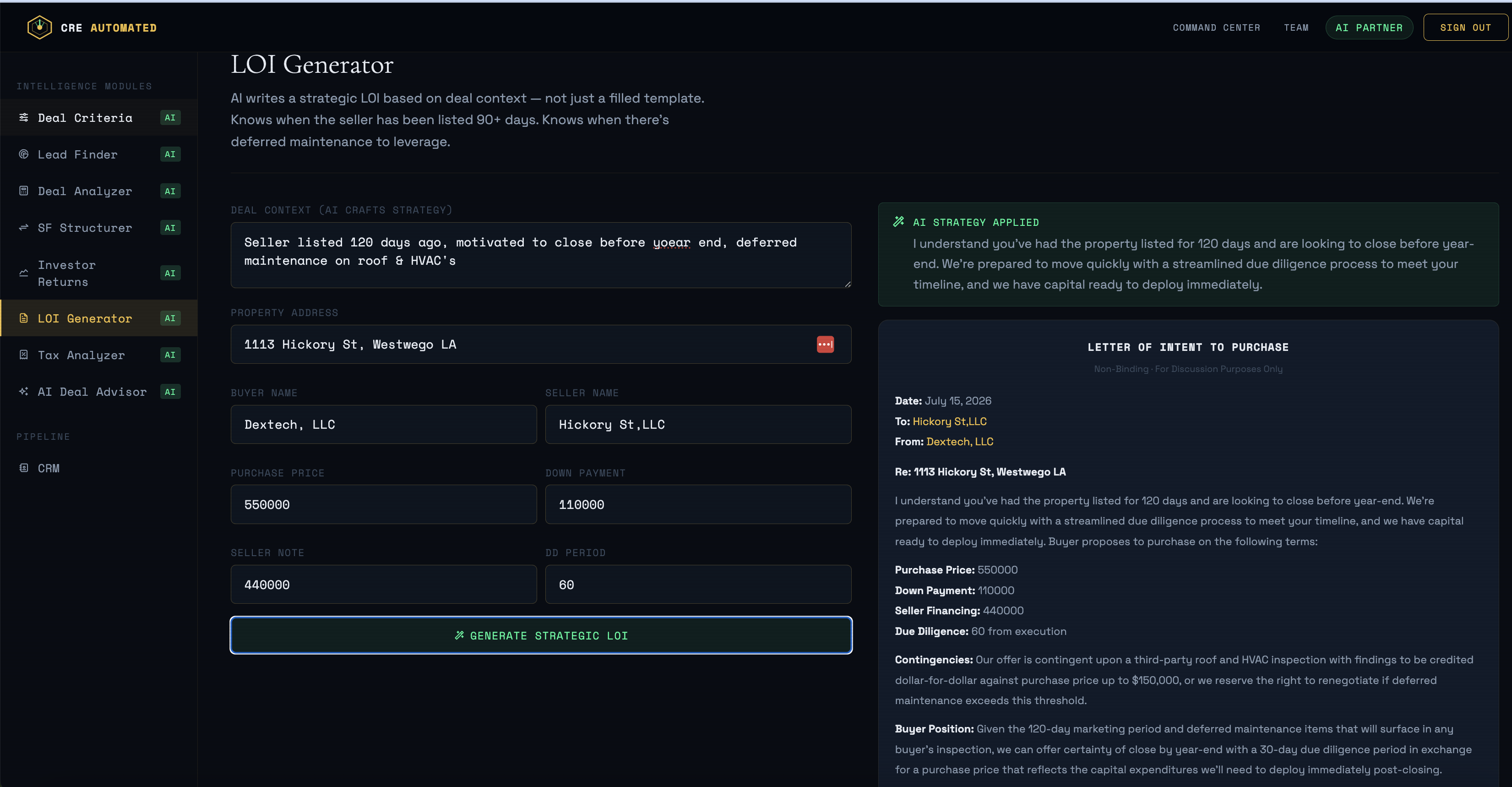Click the 'AI Strategy Applied' header text

click(x=975, y=222)
